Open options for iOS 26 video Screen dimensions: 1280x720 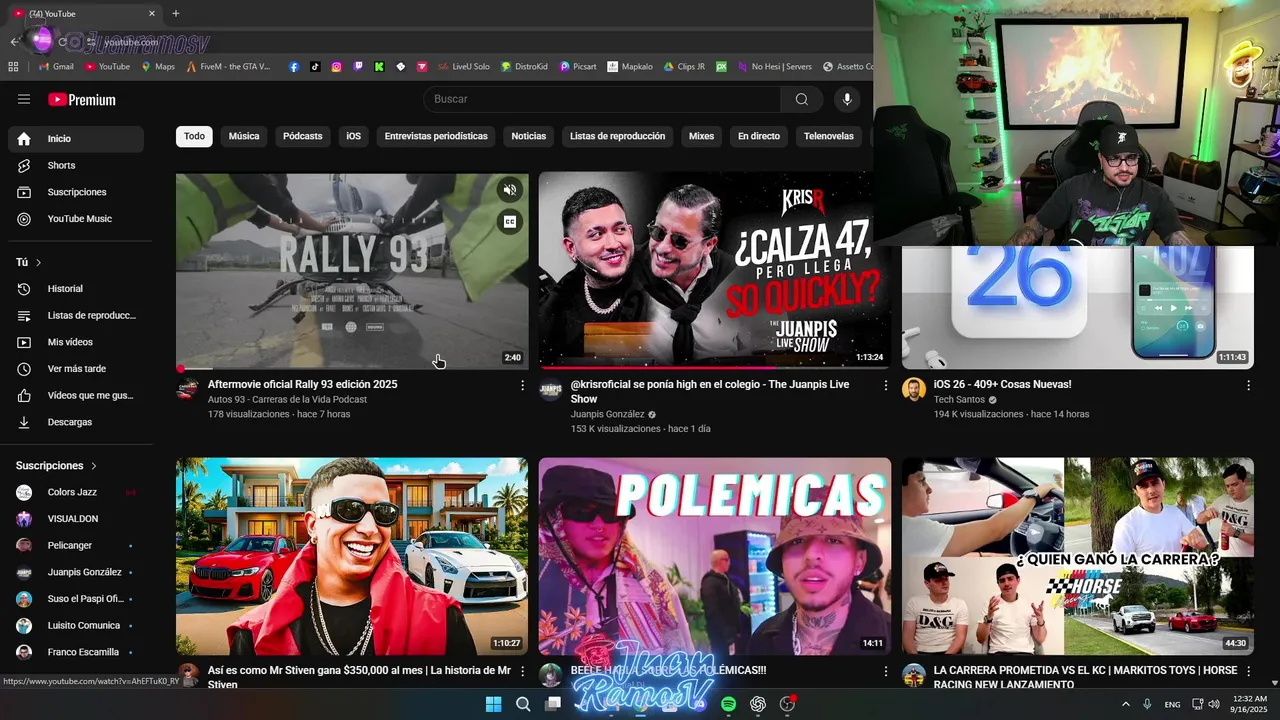1248,385
